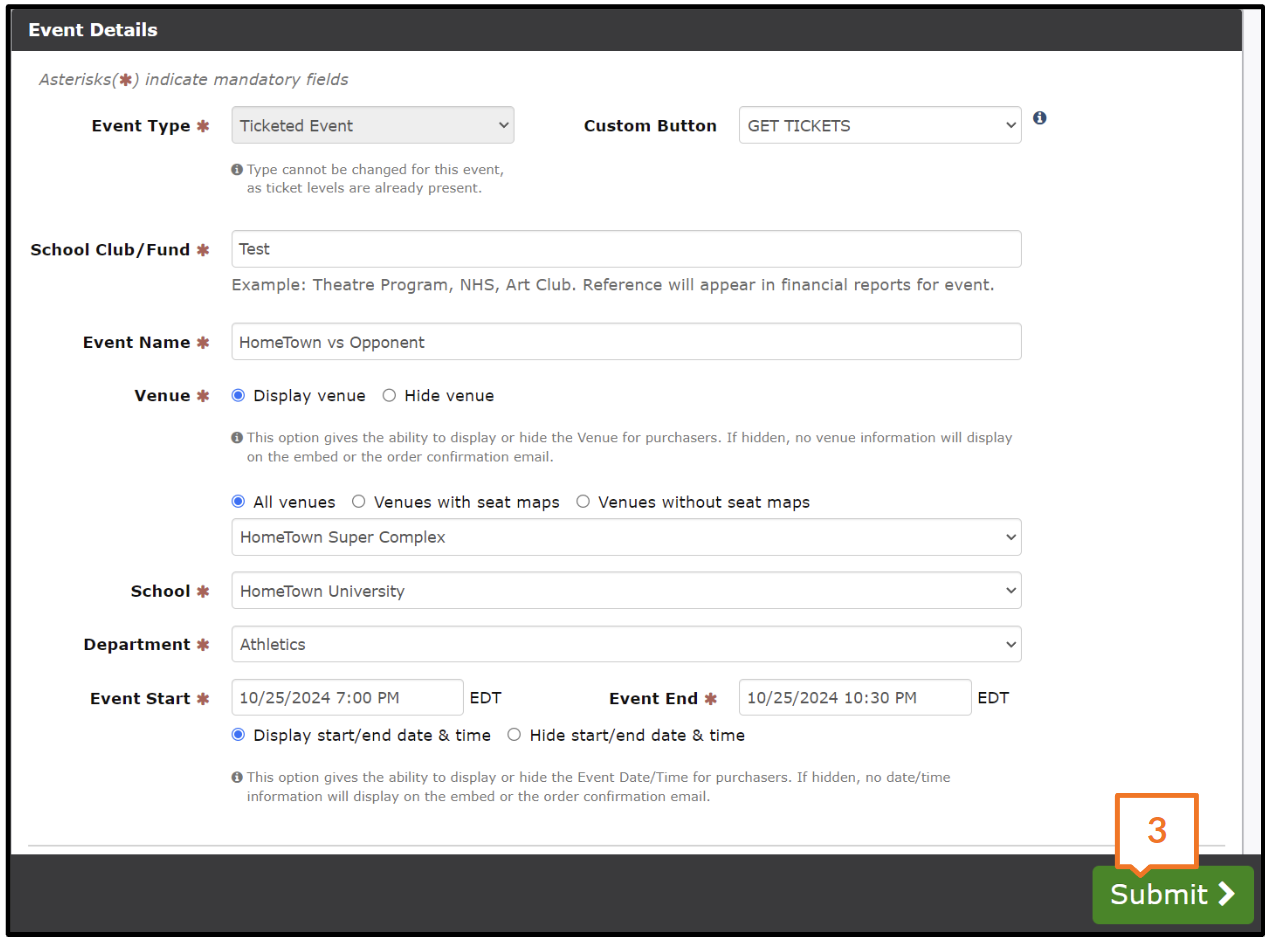Image resolution: width=1267 pixels, height=937 pixels.
Task: Click the Event Name input field
Action: point(626,342)
